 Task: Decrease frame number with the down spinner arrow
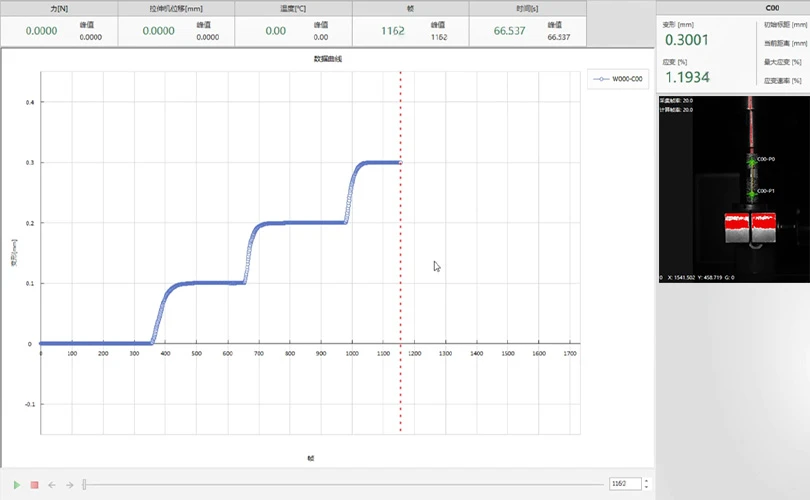coord(646,487)
